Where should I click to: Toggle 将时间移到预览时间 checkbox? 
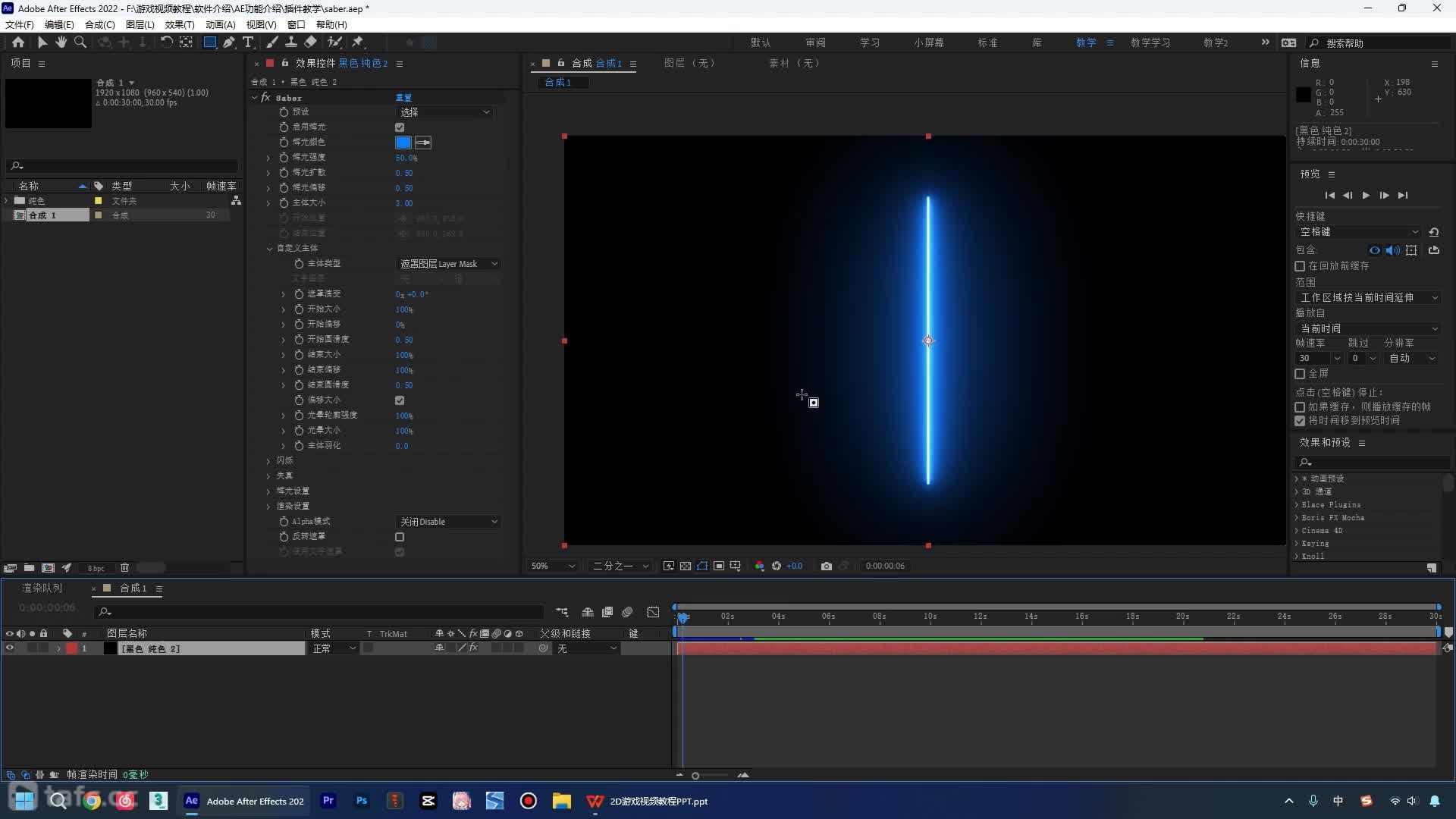point(1300,421)
